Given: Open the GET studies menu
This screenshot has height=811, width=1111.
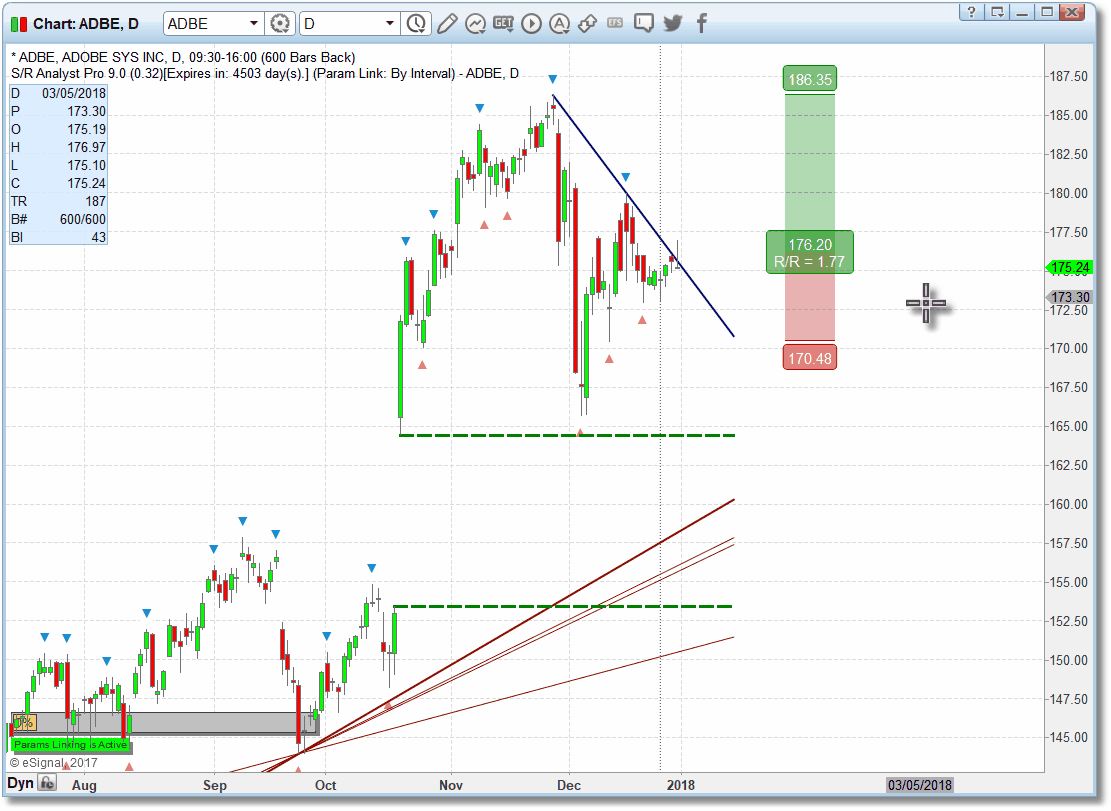Looking at the screenshot, I should pos(503,23).
